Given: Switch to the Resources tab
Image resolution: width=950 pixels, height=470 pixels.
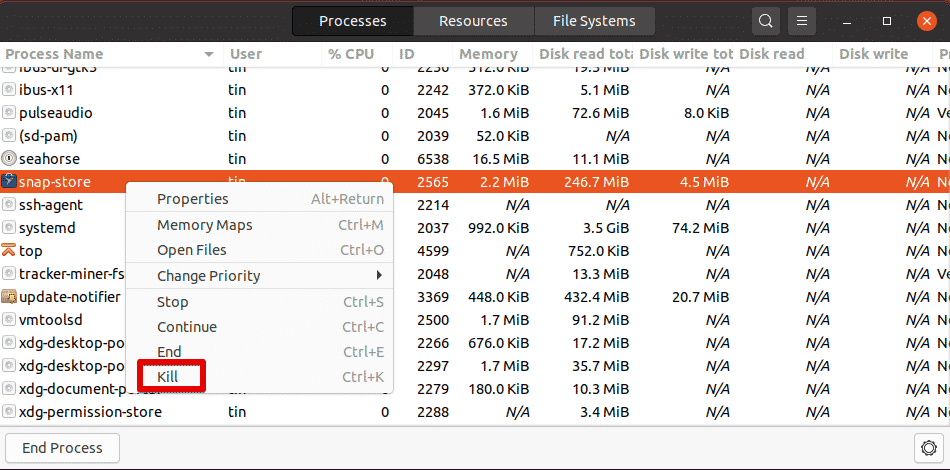Looking at the screenshot, I should (x=472, y=21).
